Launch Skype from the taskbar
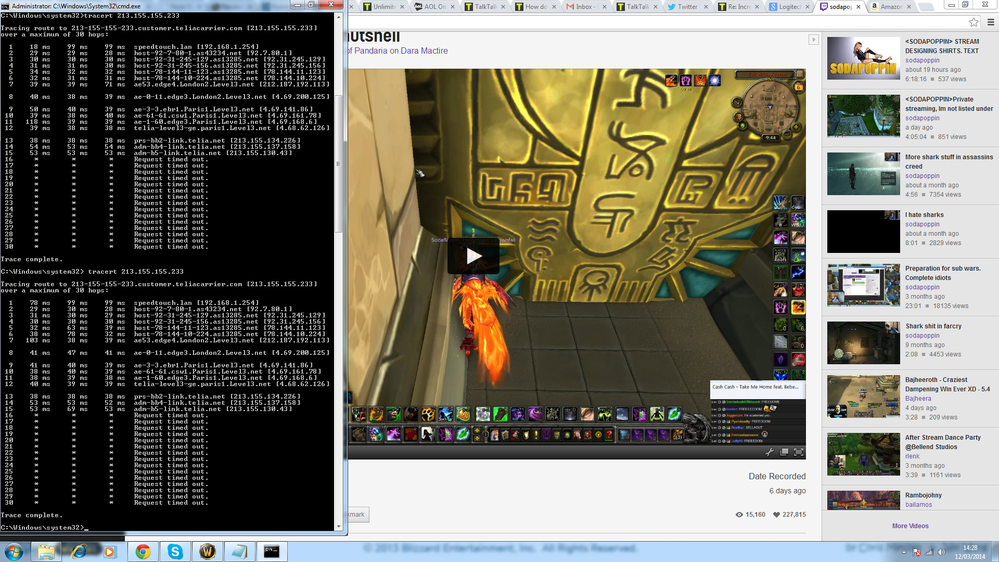The height and width of the screenshot is (562, 999). click(x=175, y=551)
